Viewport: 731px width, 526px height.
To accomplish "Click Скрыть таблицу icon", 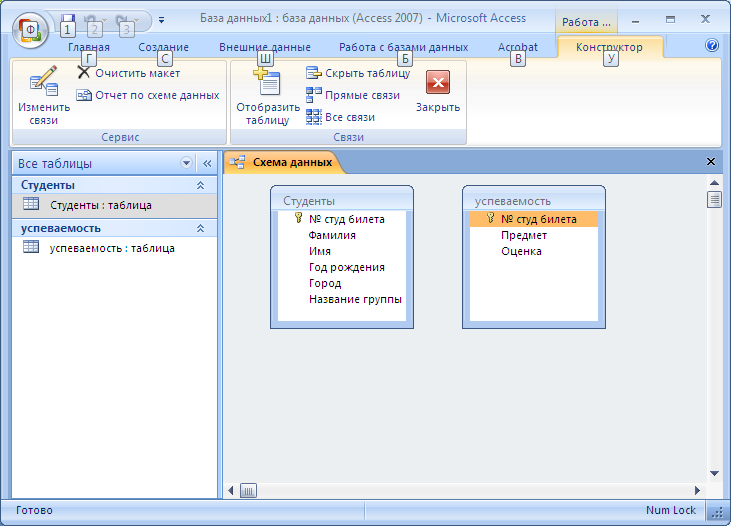I will point(314,73).
